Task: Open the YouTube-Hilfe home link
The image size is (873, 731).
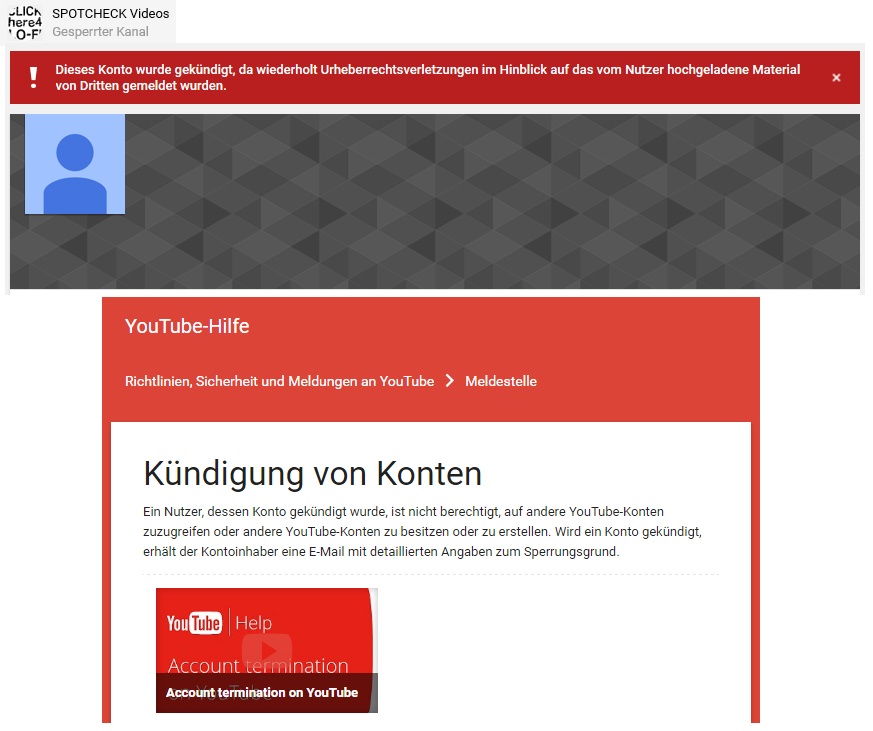Action: point(187,326)
